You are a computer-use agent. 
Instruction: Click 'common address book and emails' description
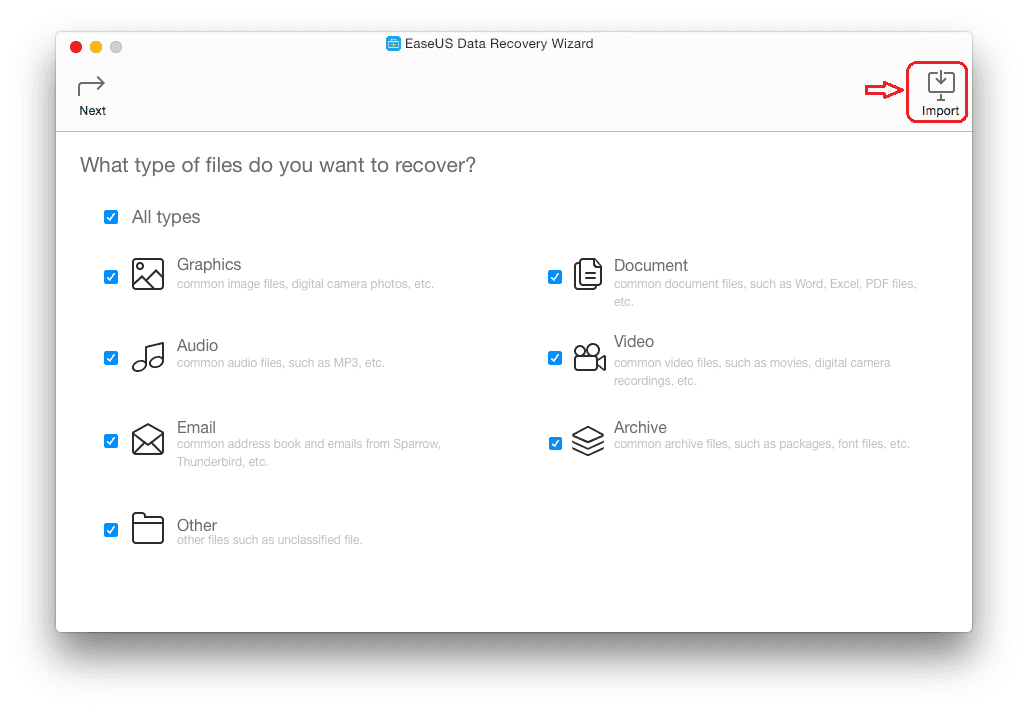(x=309, y=452)
